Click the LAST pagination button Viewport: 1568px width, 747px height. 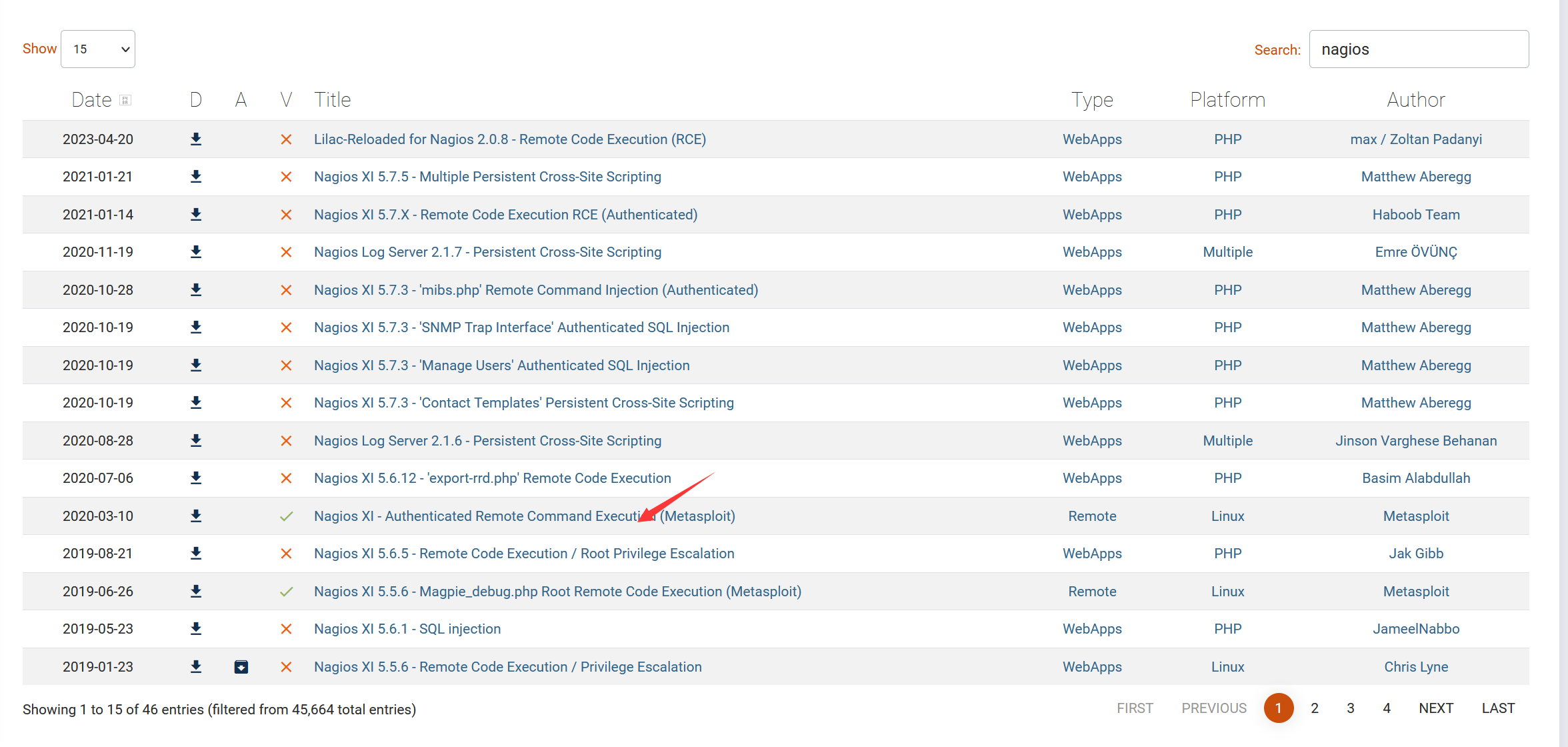[x=1497, y=708]
